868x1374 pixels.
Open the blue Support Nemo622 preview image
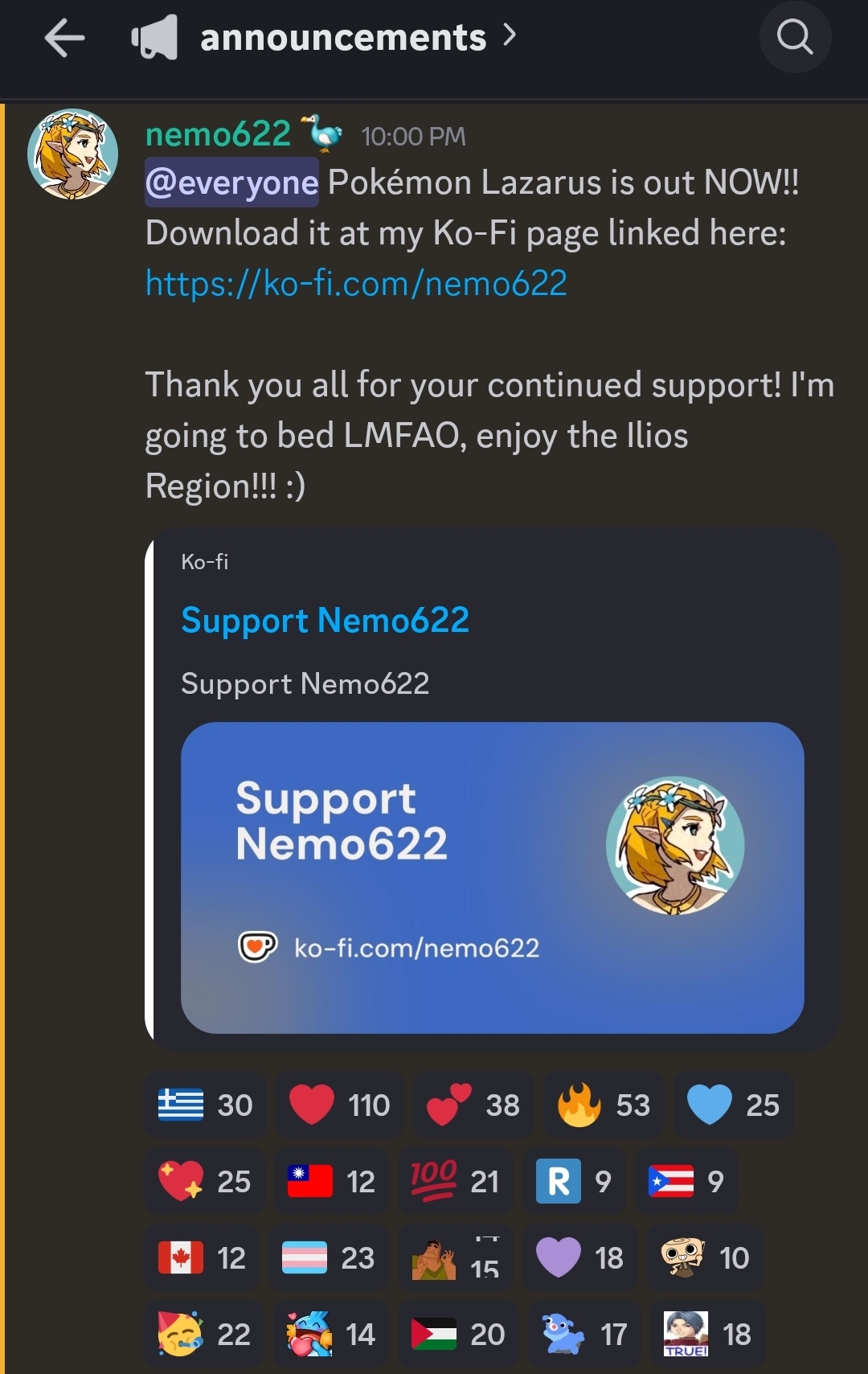[493, 877]
